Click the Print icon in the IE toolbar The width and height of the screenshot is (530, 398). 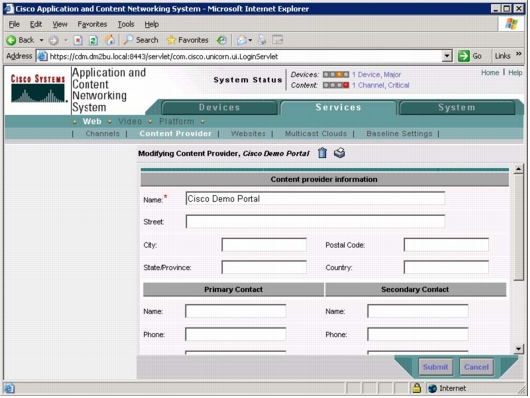[x=262, y=40]
